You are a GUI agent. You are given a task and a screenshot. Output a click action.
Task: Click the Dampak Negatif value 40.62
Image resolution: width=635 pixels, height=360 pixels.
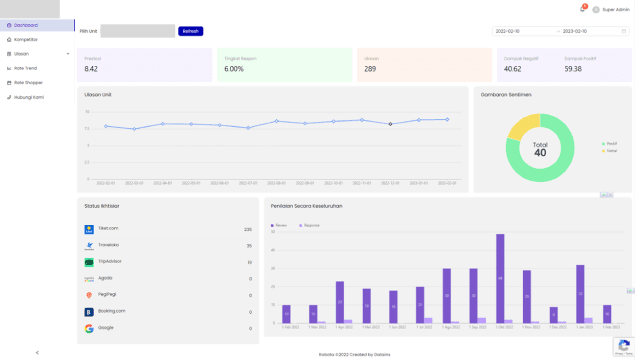[x=512, y=69]
